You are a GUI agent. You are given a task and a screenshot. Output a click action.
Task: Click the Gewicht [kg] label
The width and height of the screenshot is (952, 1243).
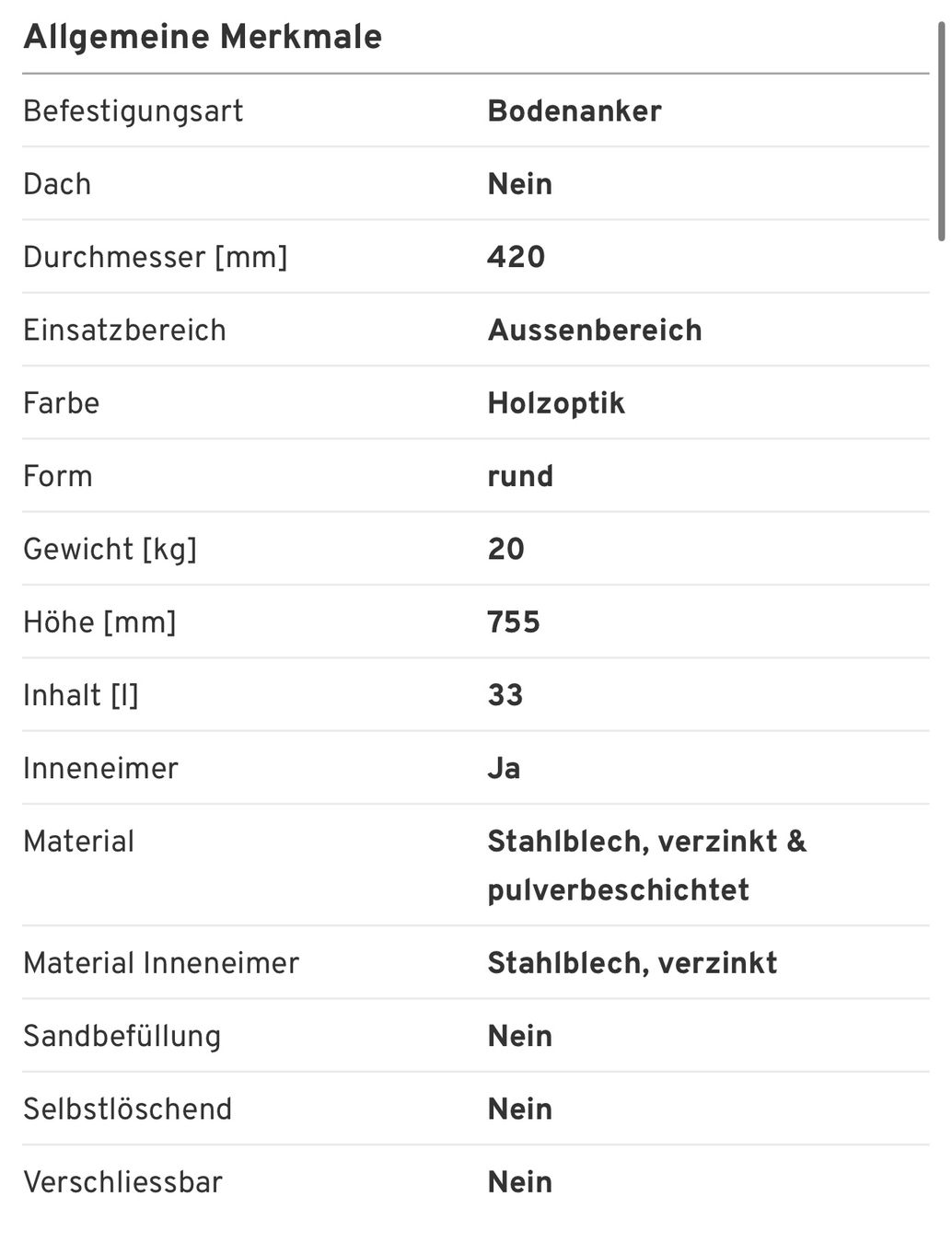click(110, 550)
